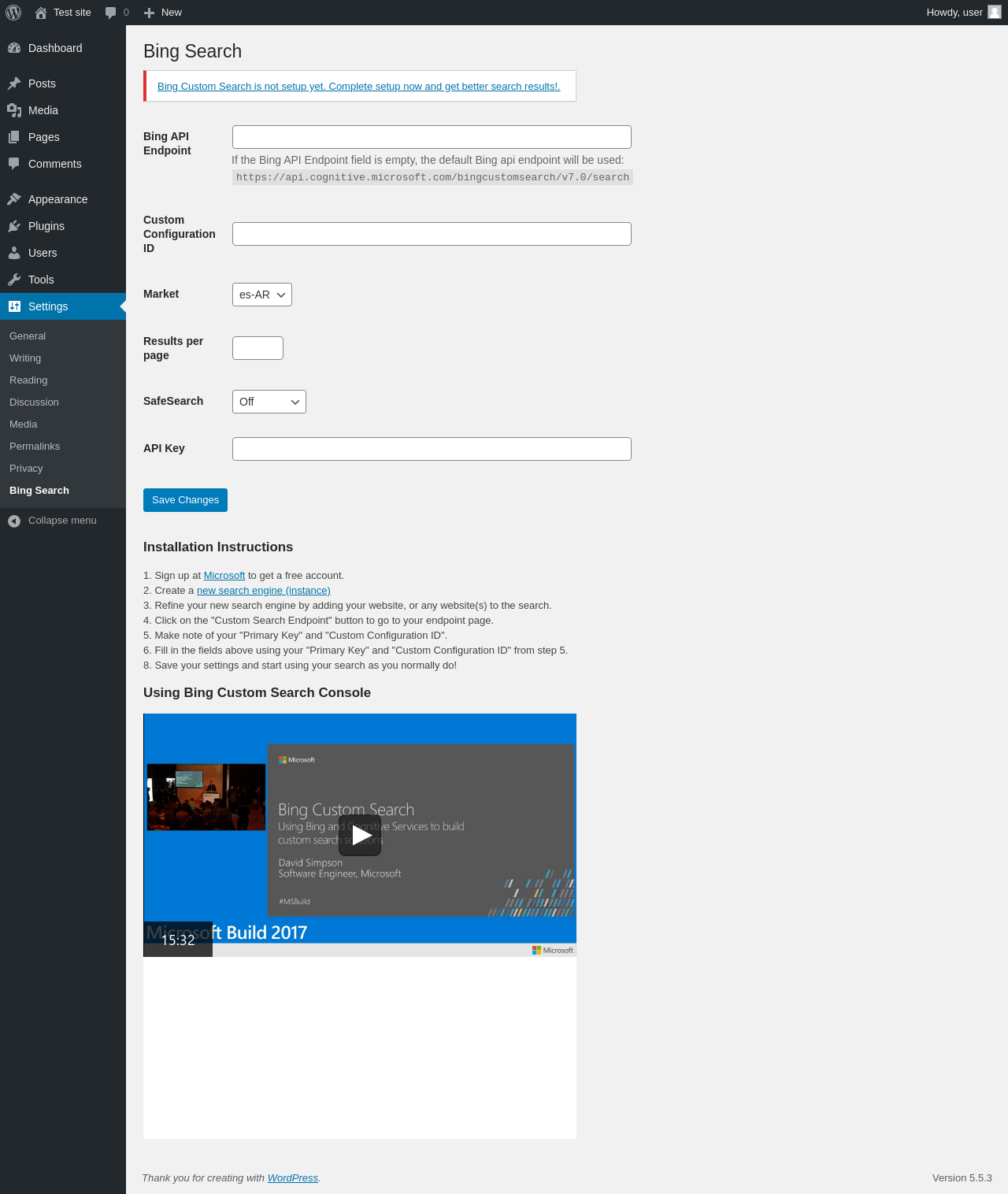Click the Collapse menu arrow icon
1008x1194 pixels.
14,521
